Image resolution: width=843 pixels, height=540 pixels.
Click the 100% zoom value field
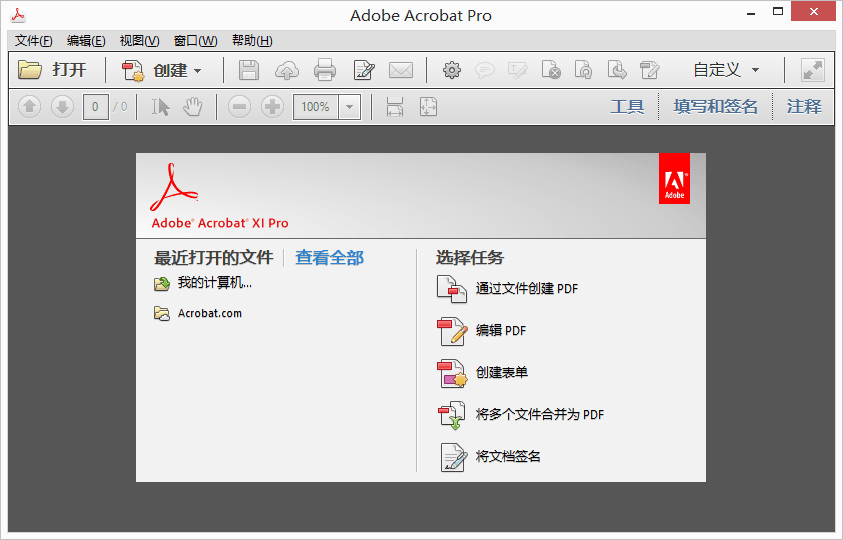point(316,106)
